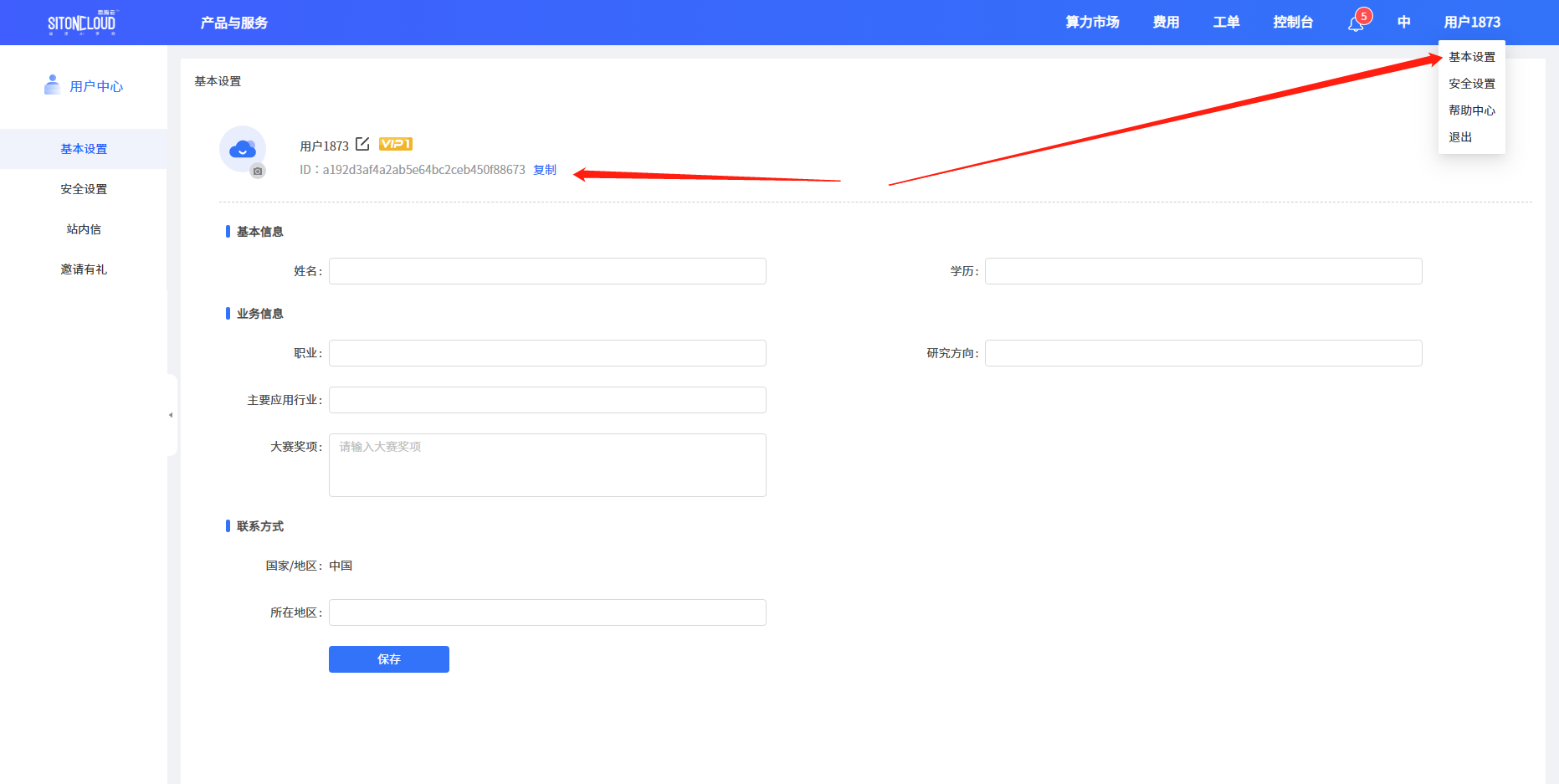Click the camera icon to change avatar
The height and width of the screenshot is (784, 1559).
pos(258,171)
